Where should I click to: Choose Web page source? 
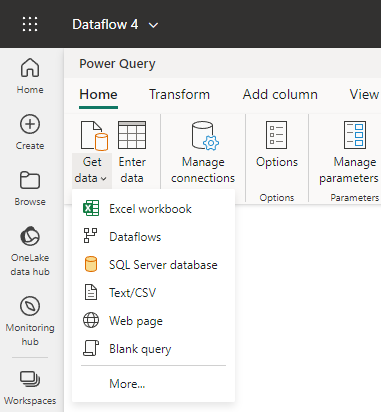(x=153, y=321)
